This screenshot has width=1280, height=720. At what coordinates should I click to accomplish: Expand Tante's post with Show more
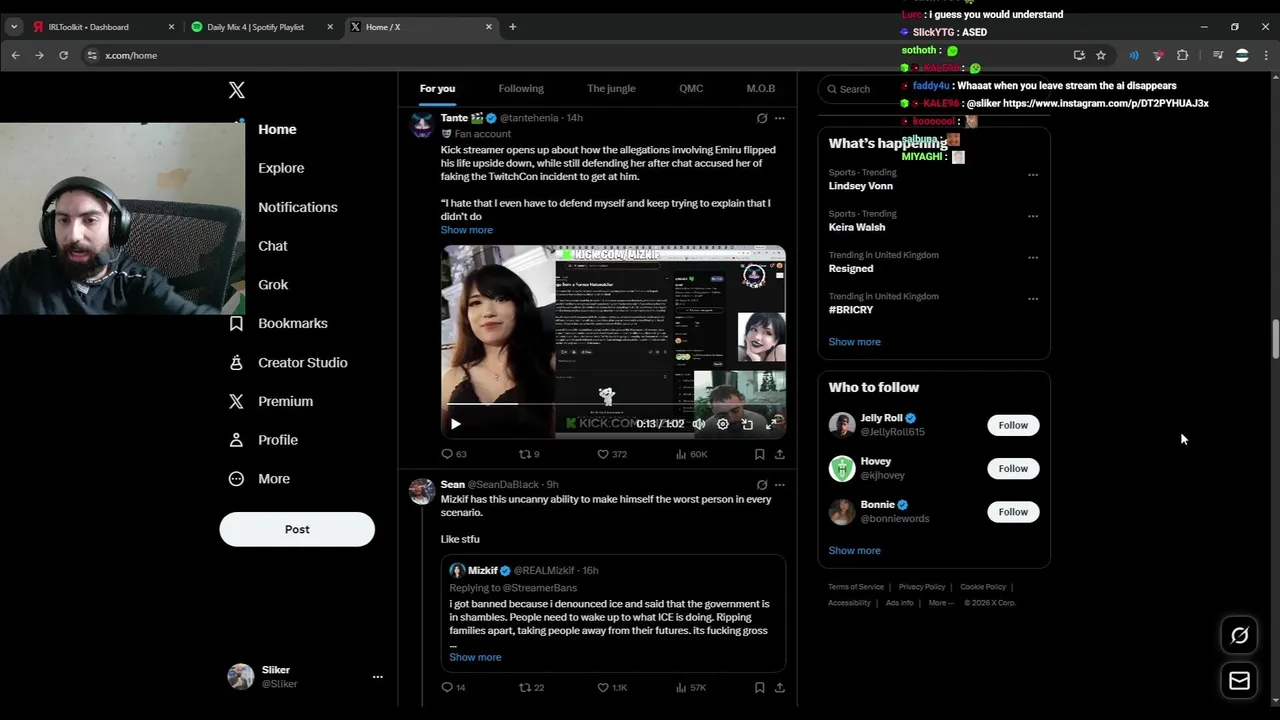[466, 230]
